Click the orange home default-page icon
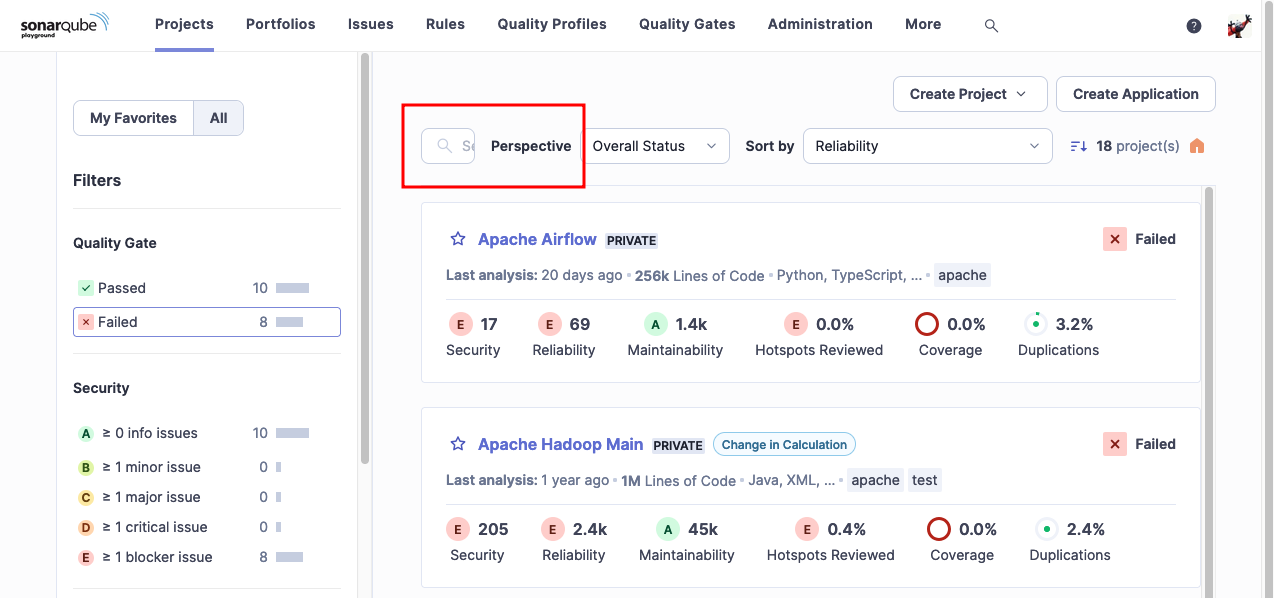The image size is (1274, 598). [1197, 146]
